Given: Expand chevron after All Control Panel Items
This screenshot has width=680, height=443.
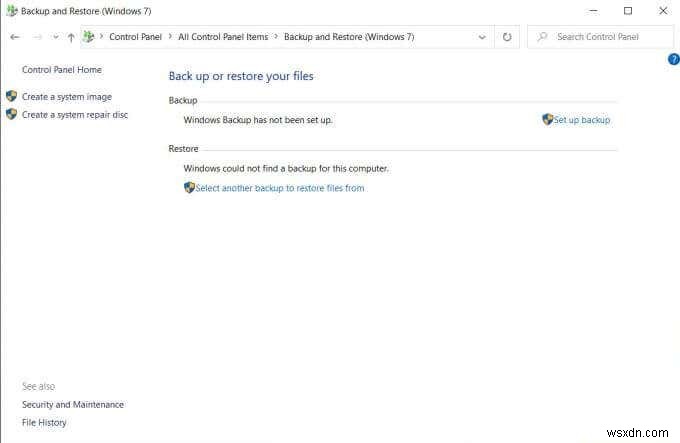Looking at the screenshot, I should pyautogui.click(x=276, y=36).
